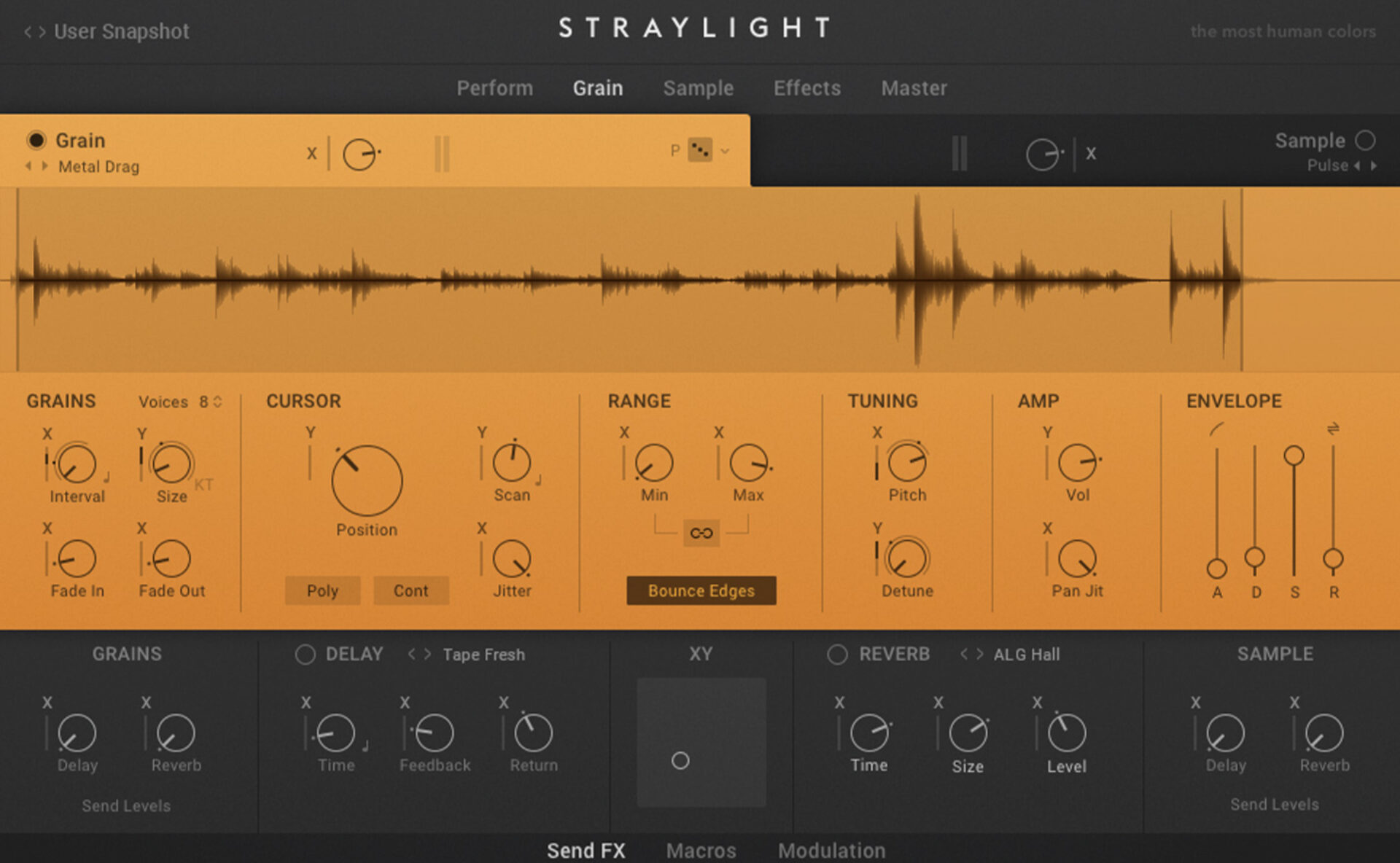
Task: Switch to the Effects tab
Action: tap(806, 88)
